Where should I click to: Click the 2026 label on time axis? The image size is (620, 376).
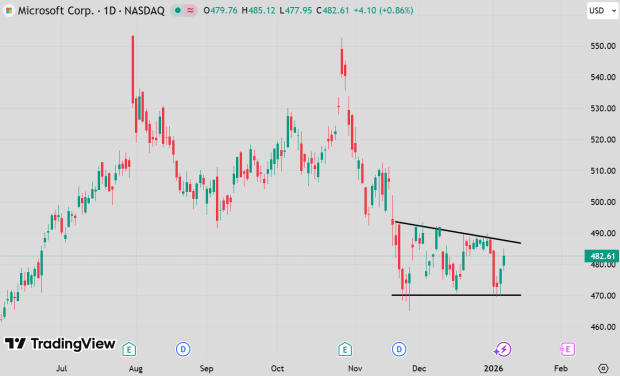[493, 368]
